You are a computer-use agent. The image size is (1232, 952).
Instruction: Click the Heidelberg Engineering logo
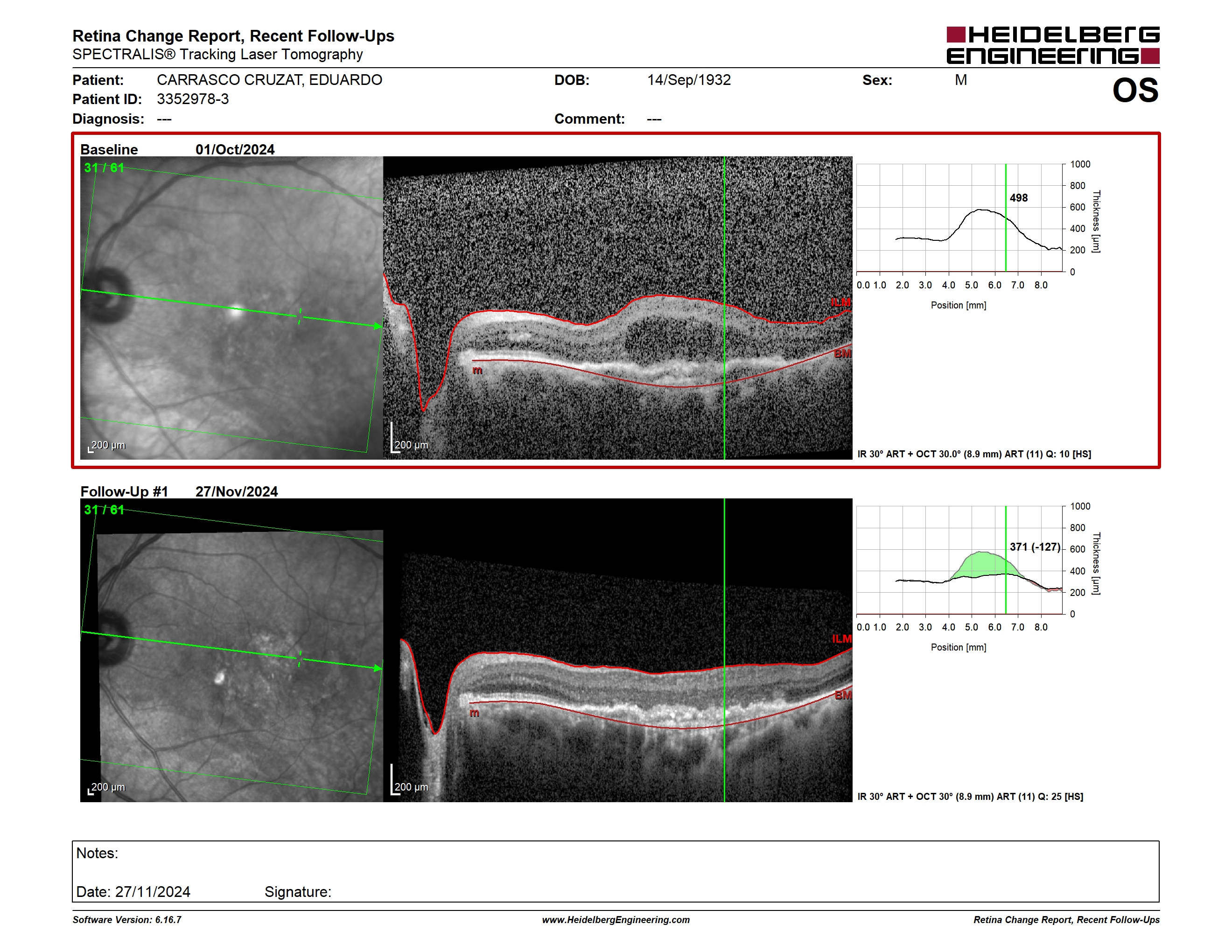[x=1053, y=45]
